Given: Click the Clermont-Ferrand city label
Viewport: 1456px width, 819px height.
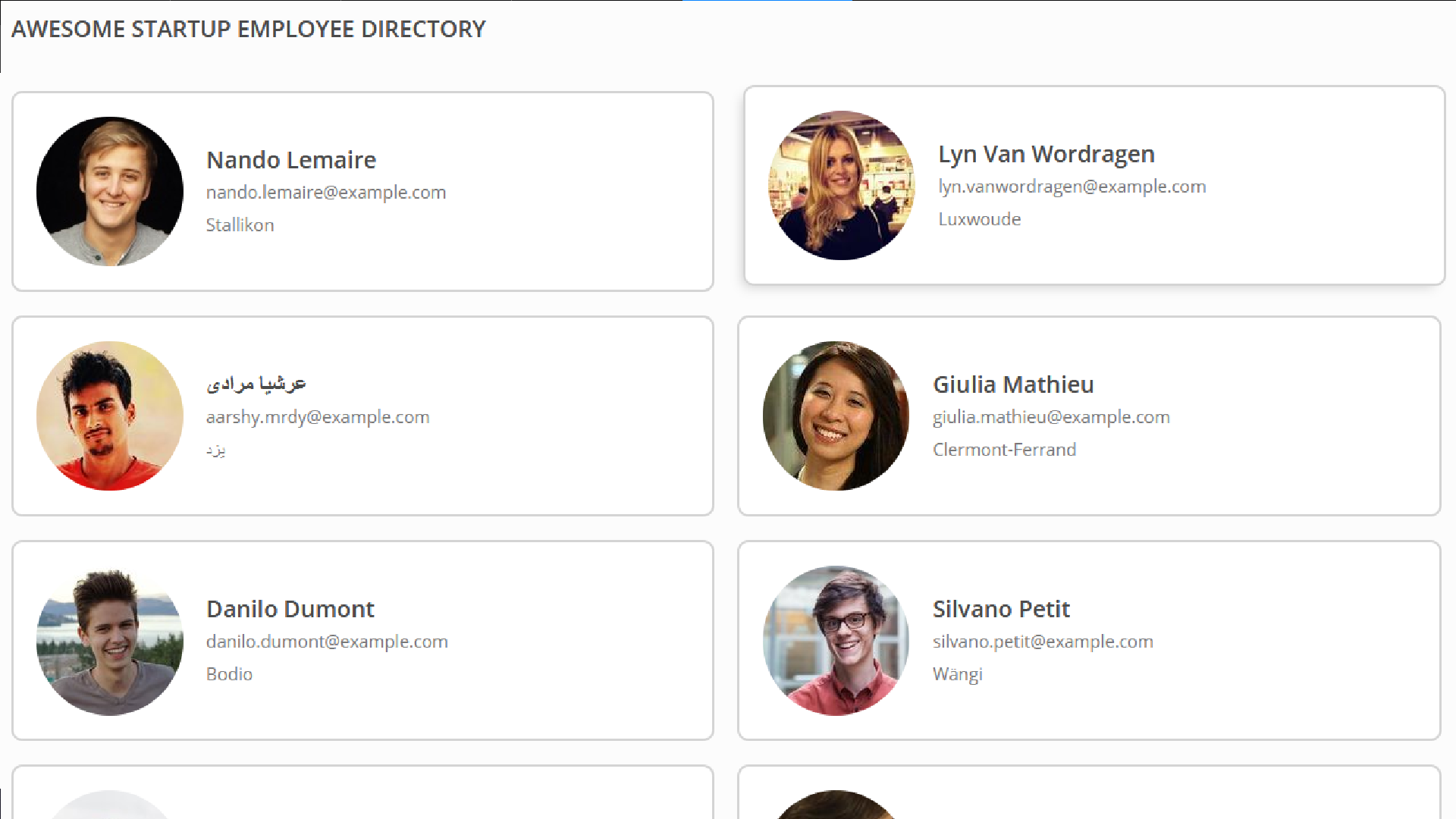Looking at the screenshot, I should 1004,450.
